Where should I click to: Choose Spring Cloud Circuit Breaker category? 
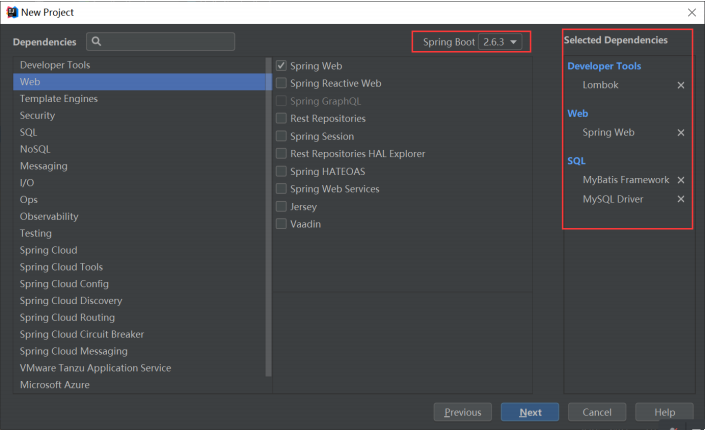(x=140, y=334)
